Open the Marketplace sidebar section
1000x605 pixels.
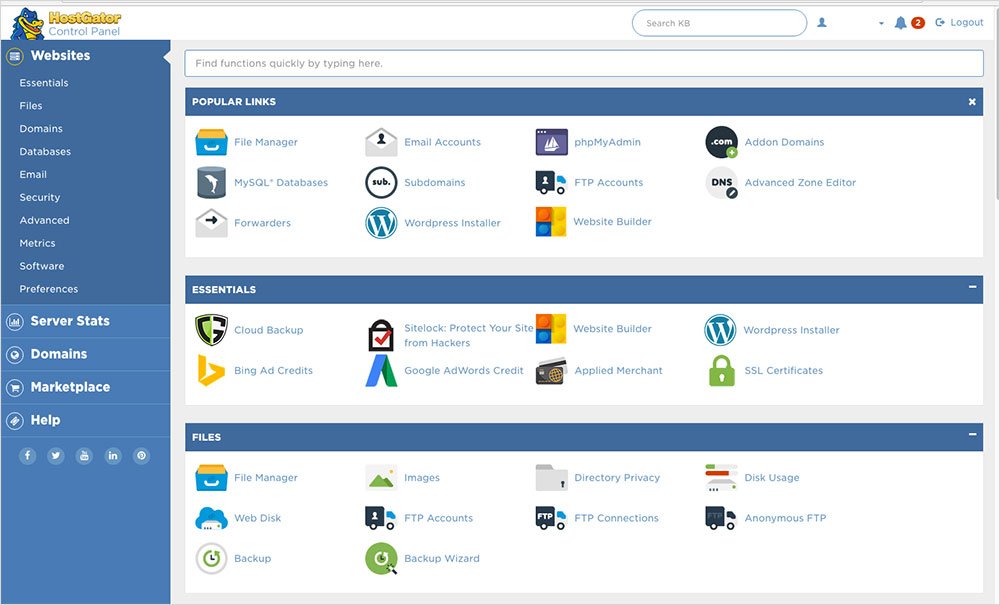coord(70,387)
